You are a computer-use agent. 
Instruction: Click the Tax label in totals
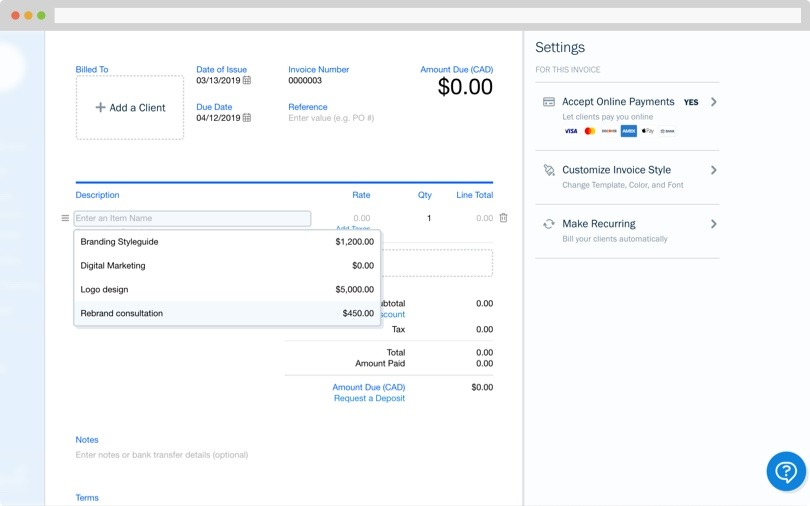click(398, 329)
